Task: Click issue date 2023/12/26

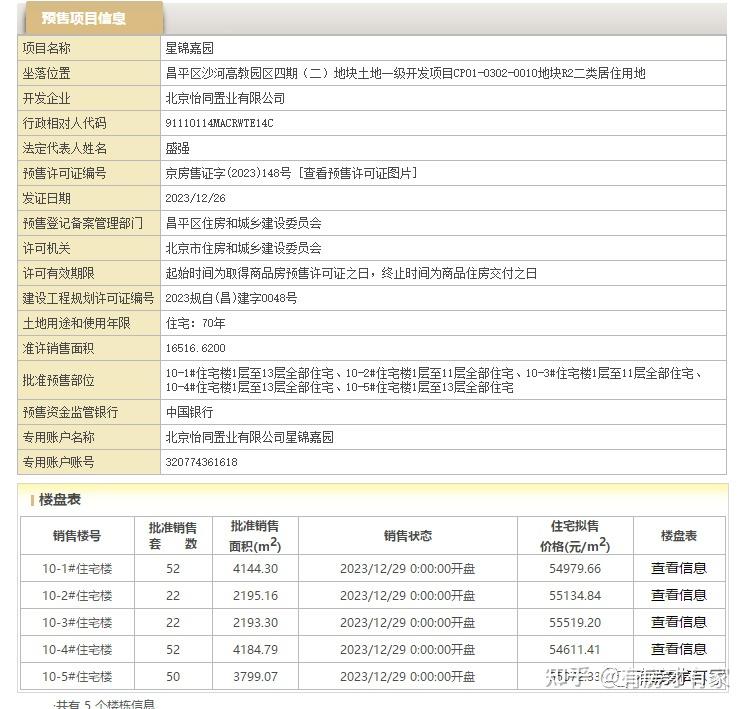Action: click(x=195, y=198)
